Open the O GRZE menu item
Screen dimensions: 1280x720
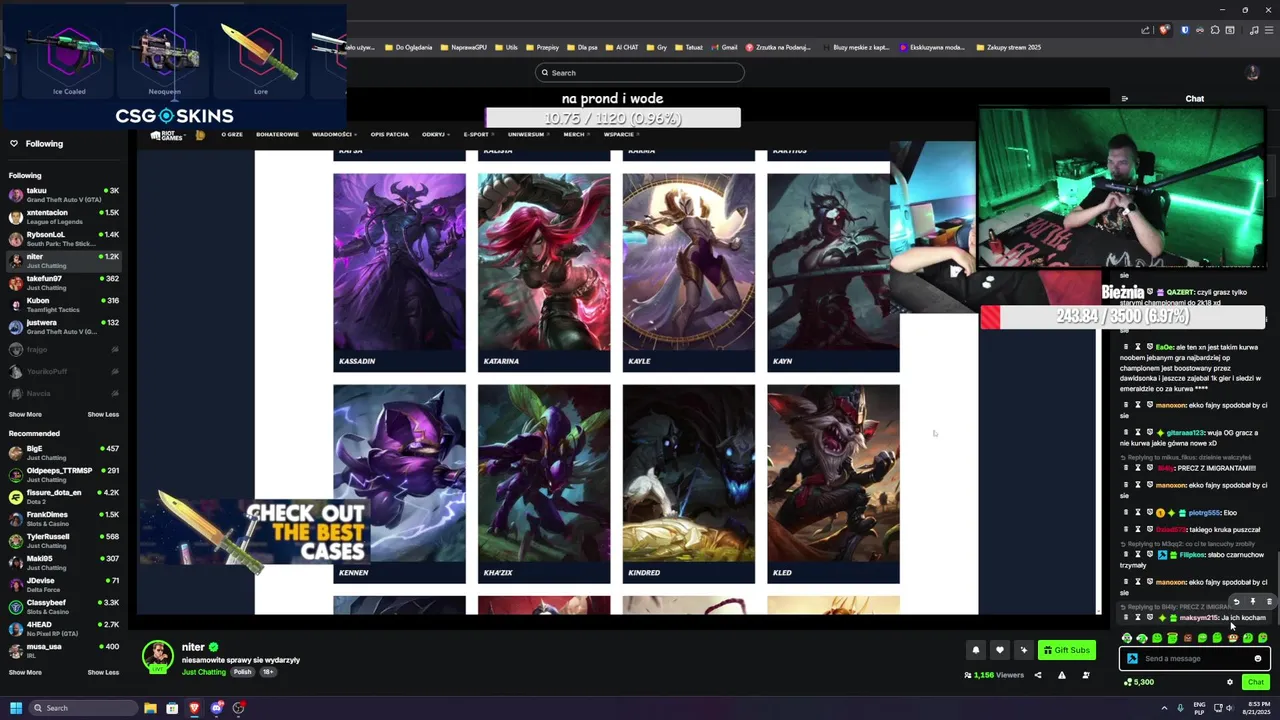click(232, 134)
